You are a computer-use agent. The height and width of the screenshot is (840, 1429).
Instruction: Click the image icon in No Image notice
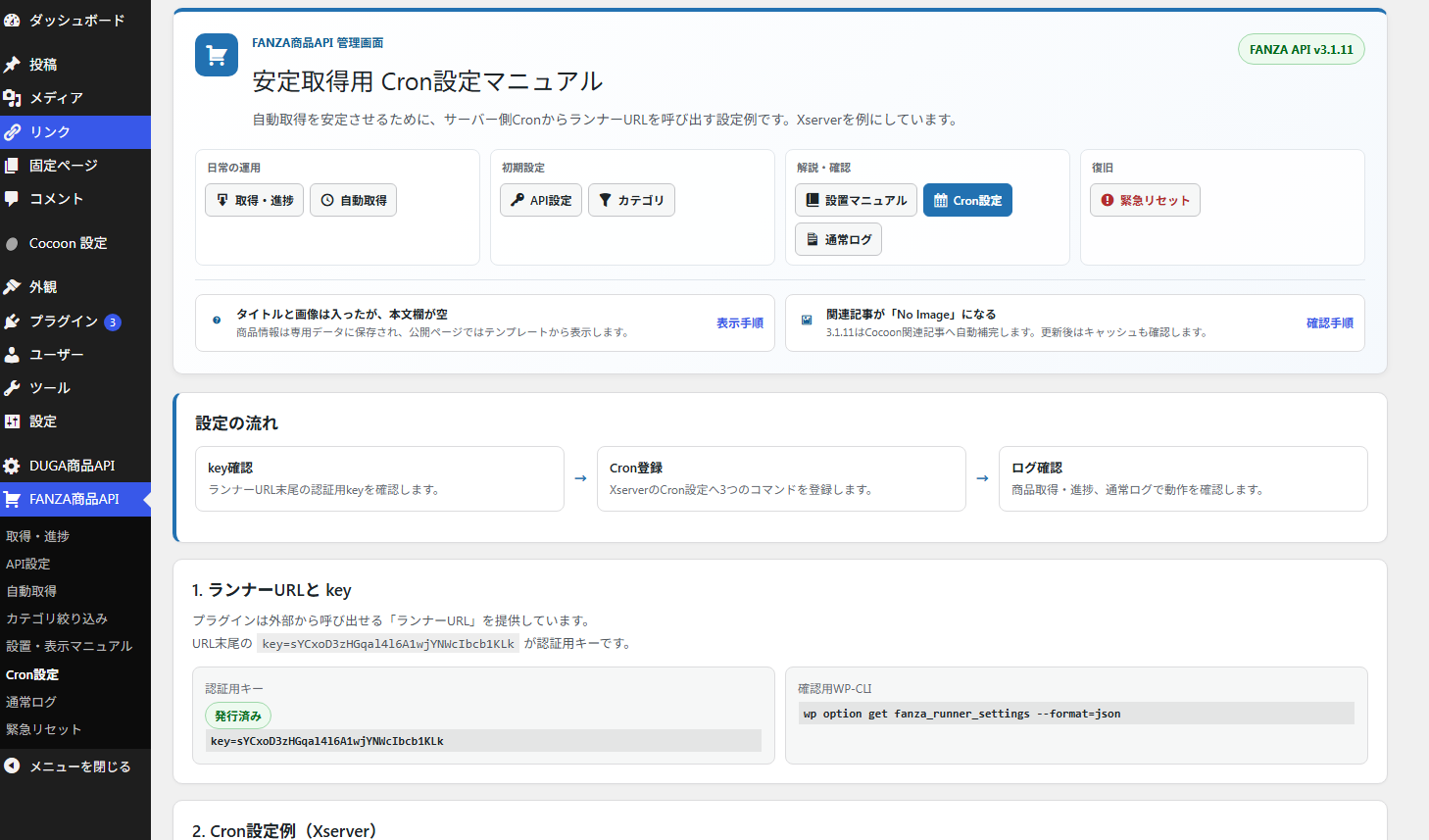(807, 321)
